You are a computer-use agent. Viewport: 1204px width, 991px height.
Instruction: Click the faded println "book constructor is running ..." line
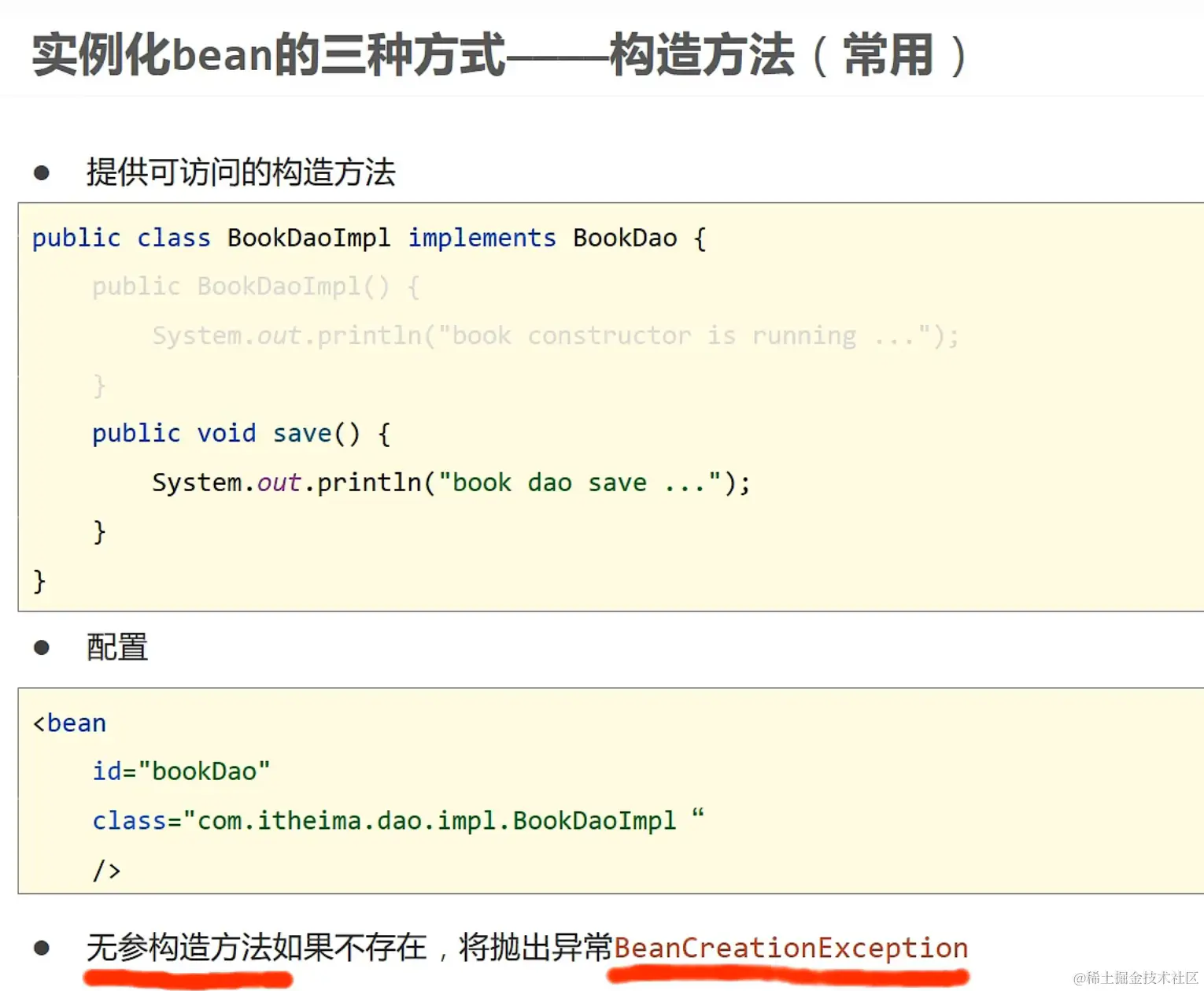(556, 336)
